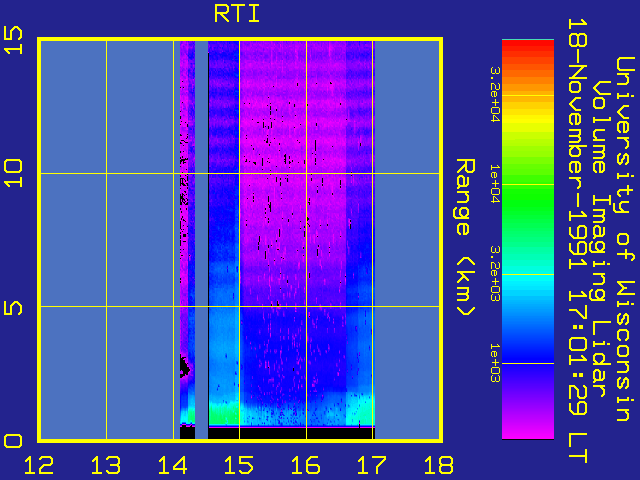Viewport: 640px width, 480px height.
Task: Click the Volume Imaging Lidar text
Action: (x=601, y=239)
